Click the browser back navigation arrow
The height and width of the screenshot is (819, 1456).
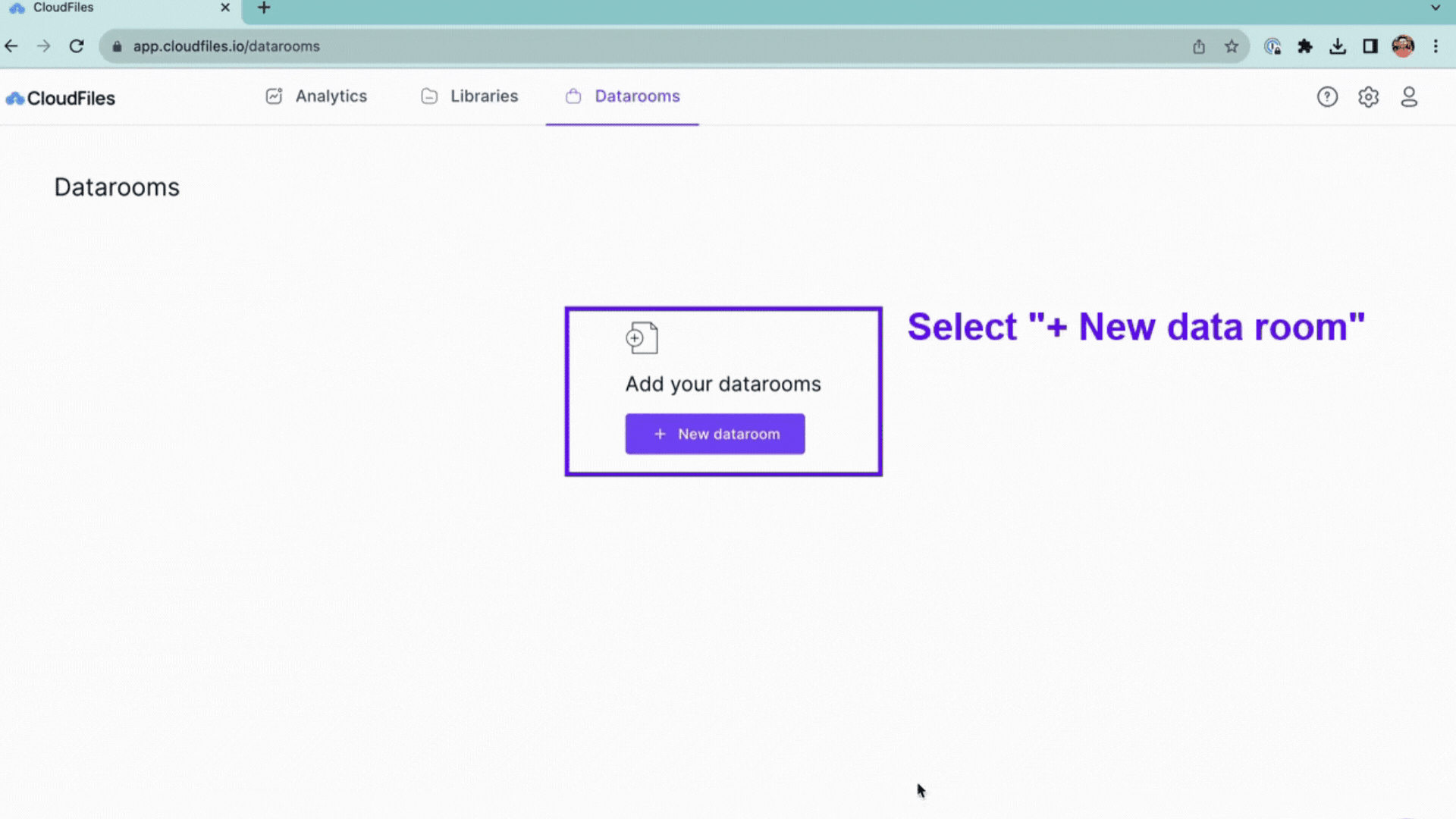(11, 46)
